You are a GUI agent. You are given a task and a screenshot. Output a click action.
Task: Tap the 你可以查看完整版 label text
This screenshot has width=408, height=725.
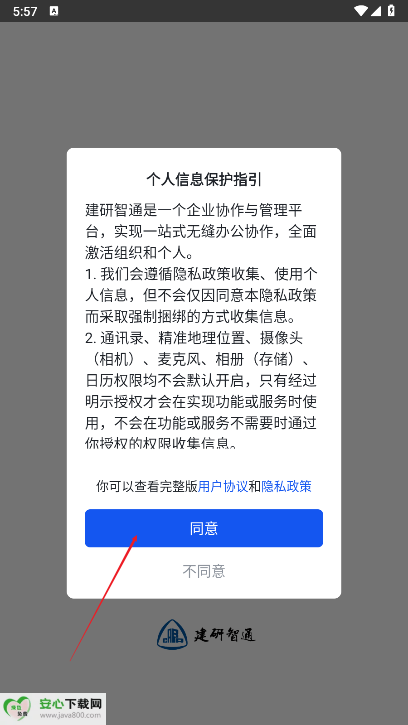click(x=147, y=486)
